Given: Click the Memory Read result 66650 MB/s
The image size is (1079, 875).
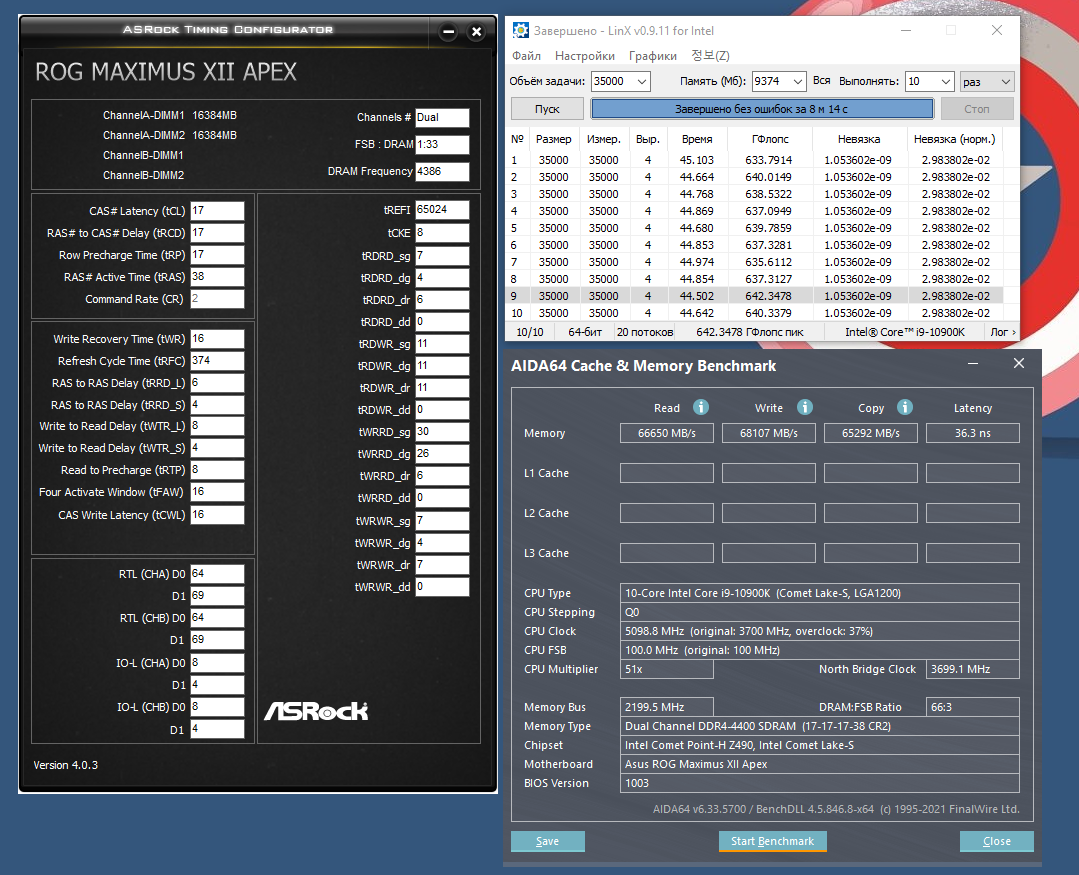Looking at the screenshot, I should coord(667,433).
